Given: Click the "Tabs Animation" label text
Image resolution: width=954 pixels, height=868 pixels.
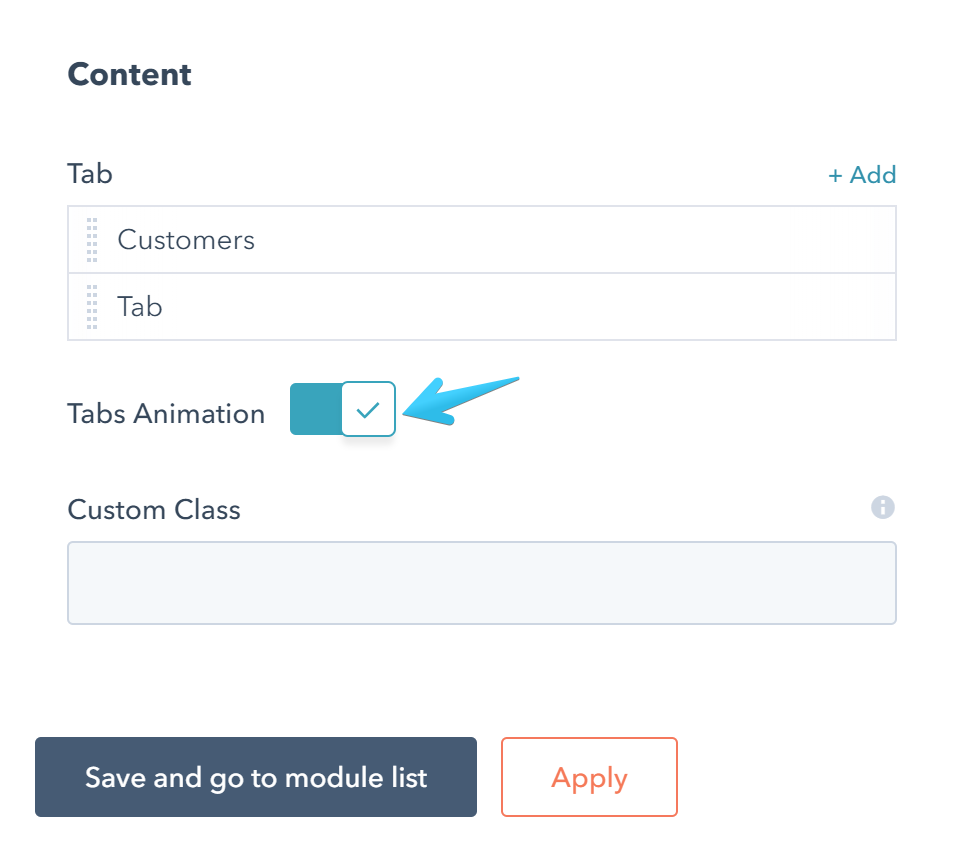Looking at the screenshot, I should click(166, 414).
